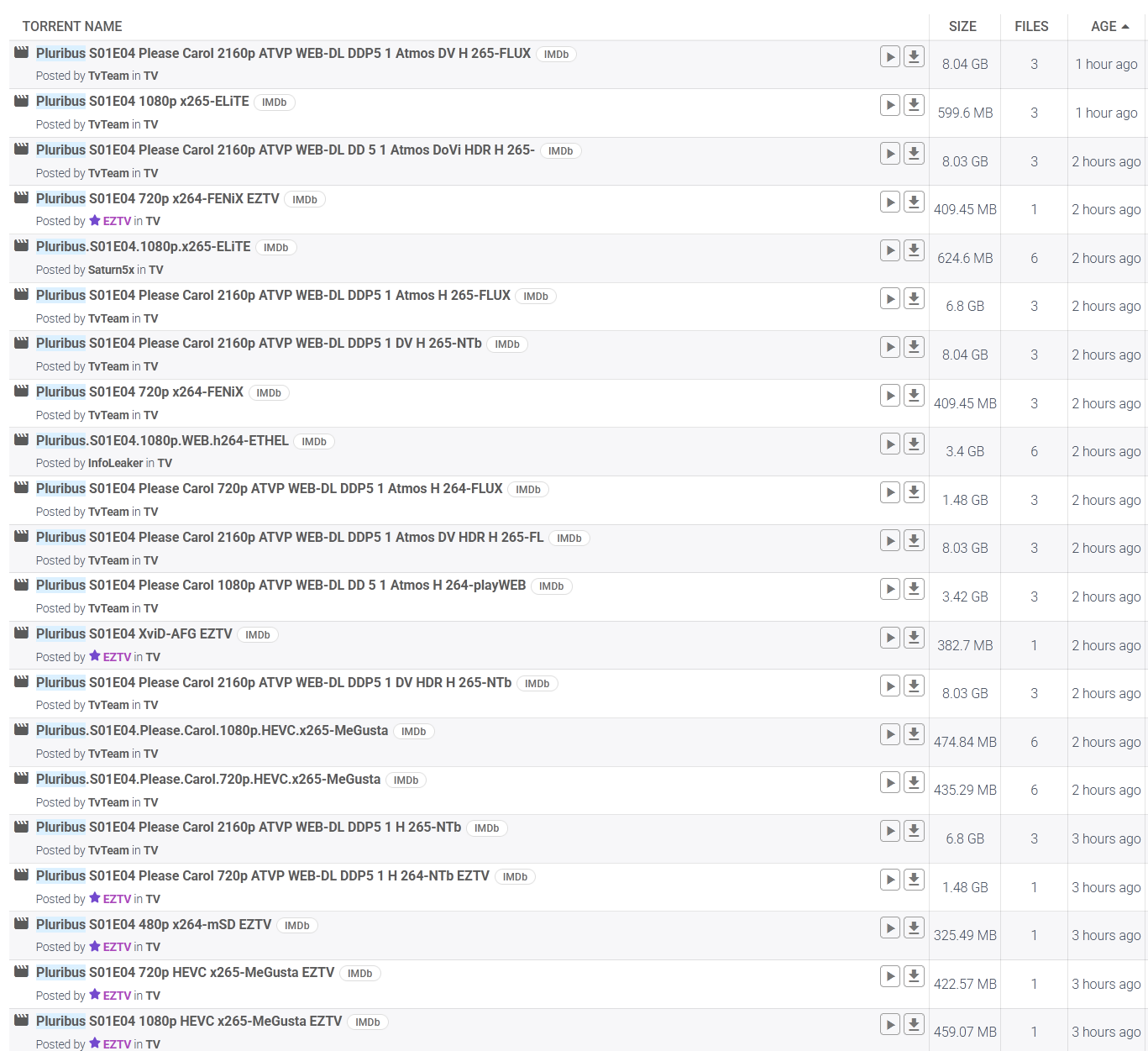1148x1051 pixels.
Task: Play the 1080p.HEVC.x265-MeGusta 474.84 MB torrent
Action: (890, 734)
